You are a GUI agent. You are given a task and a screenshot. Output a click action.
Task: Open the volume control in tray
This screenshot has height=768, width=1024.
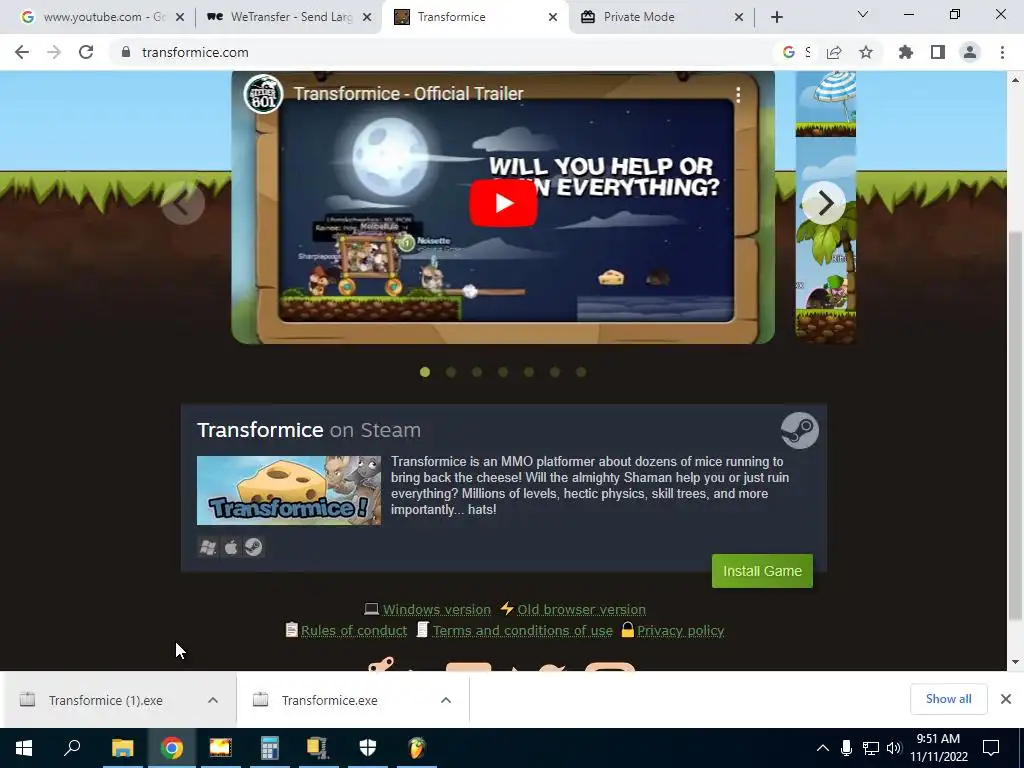pyautogui.click(x=894, y=748)
